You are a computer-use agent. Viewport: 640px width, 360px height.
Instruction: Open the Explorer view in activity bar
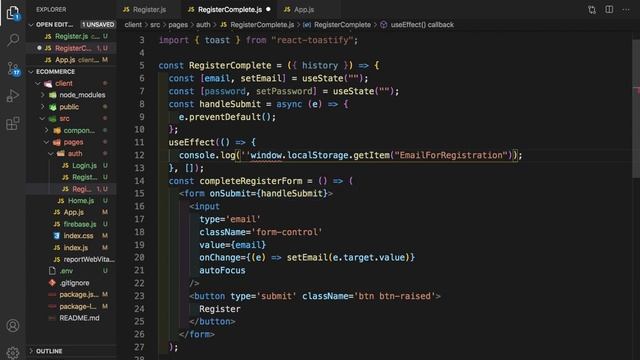click(x=13, y=13)
